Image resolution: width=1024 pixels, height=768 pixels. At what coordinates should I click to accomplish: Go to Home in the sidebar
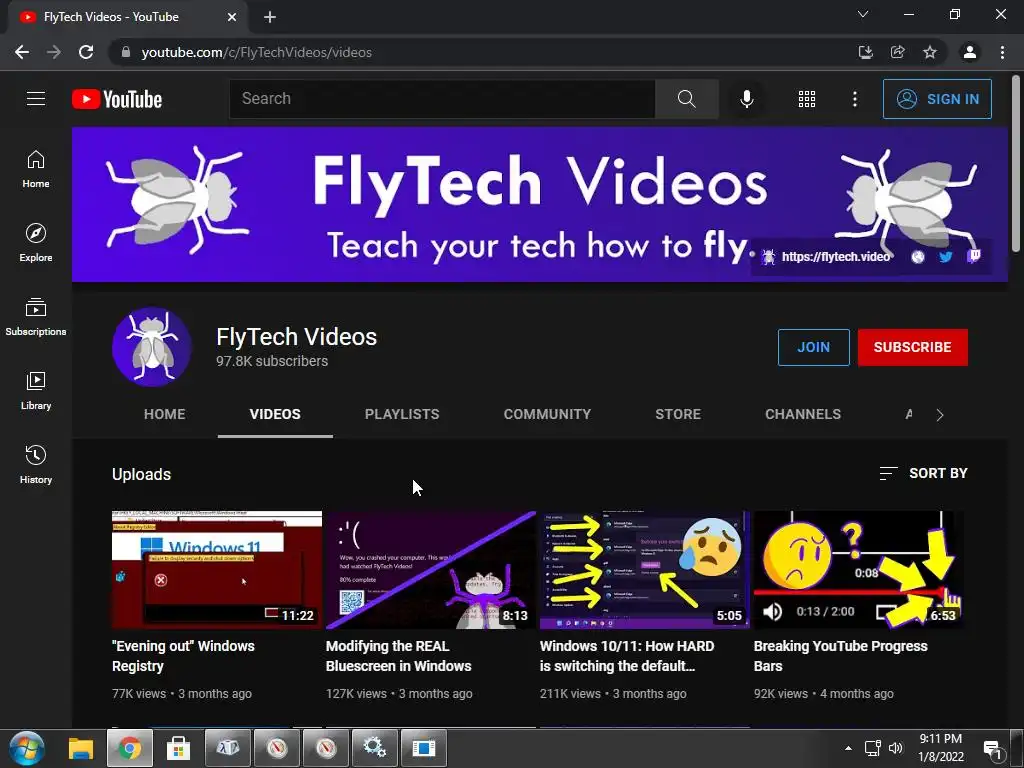[x=36, y=169]
